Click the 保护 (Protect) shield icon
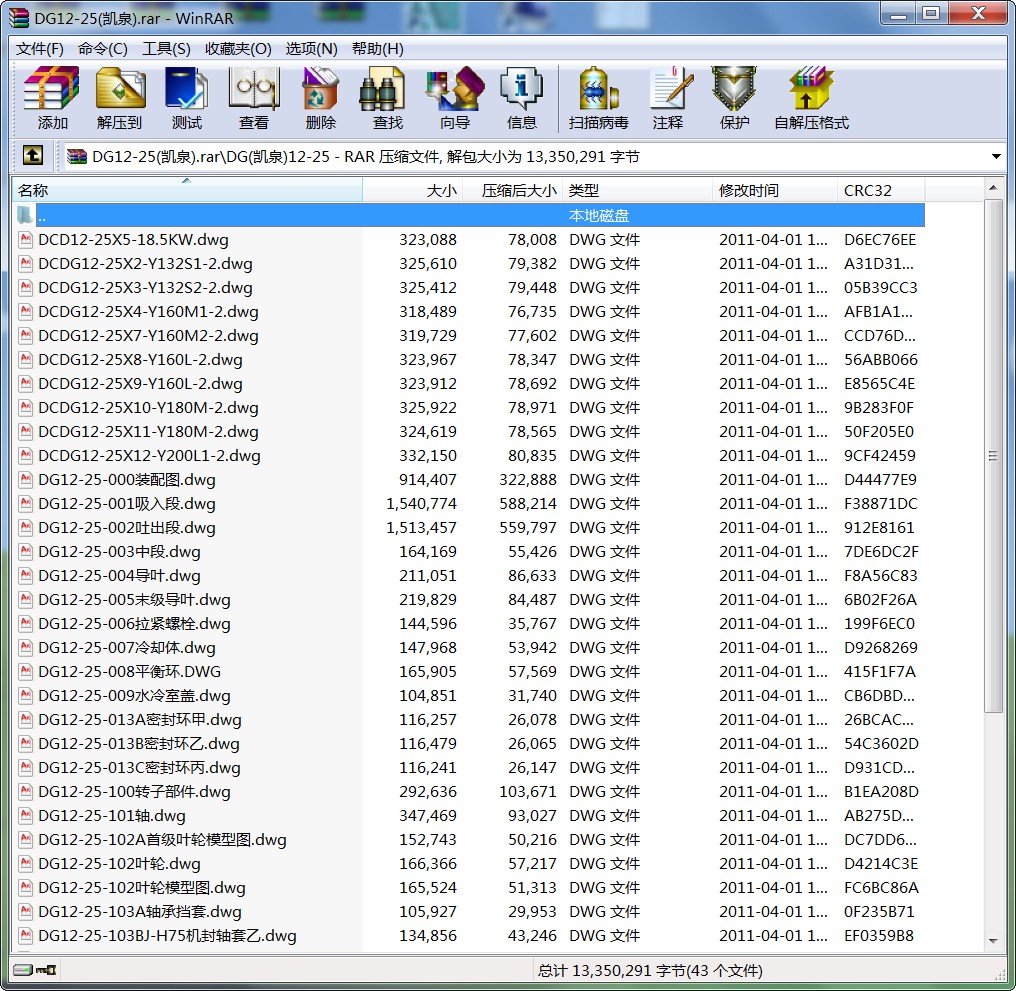Screen dimensions: 1016x991 coord(734,98)
